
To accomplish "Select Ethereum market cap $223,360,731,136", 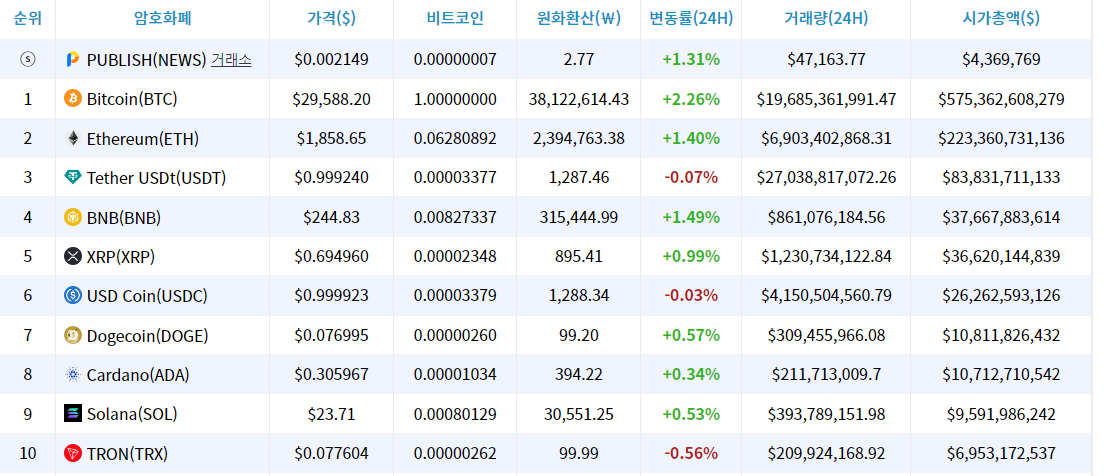I will click(x=1001, y=139).
